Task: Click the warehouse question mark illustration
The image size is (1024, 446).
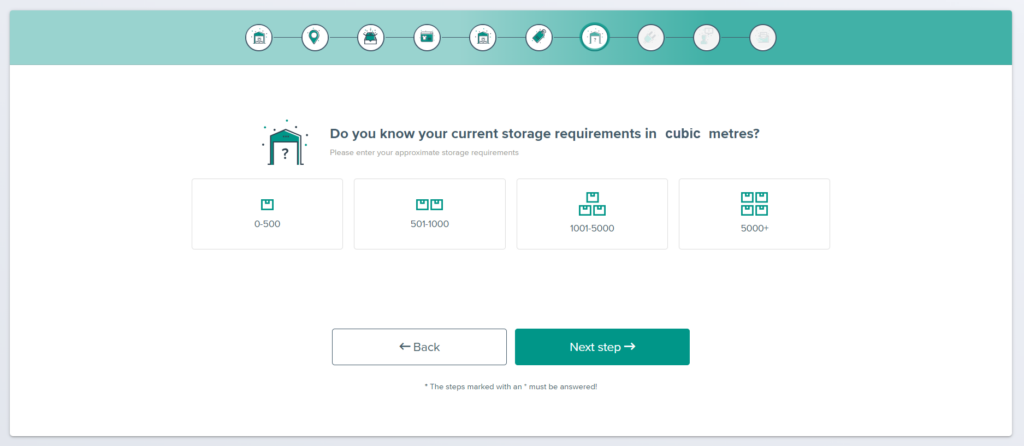Action: [x=285, y=142]
